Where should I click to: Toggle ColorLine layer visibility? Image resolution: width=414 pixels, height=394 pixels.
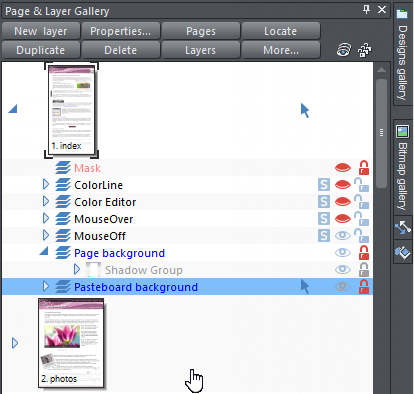coord(343,184)
